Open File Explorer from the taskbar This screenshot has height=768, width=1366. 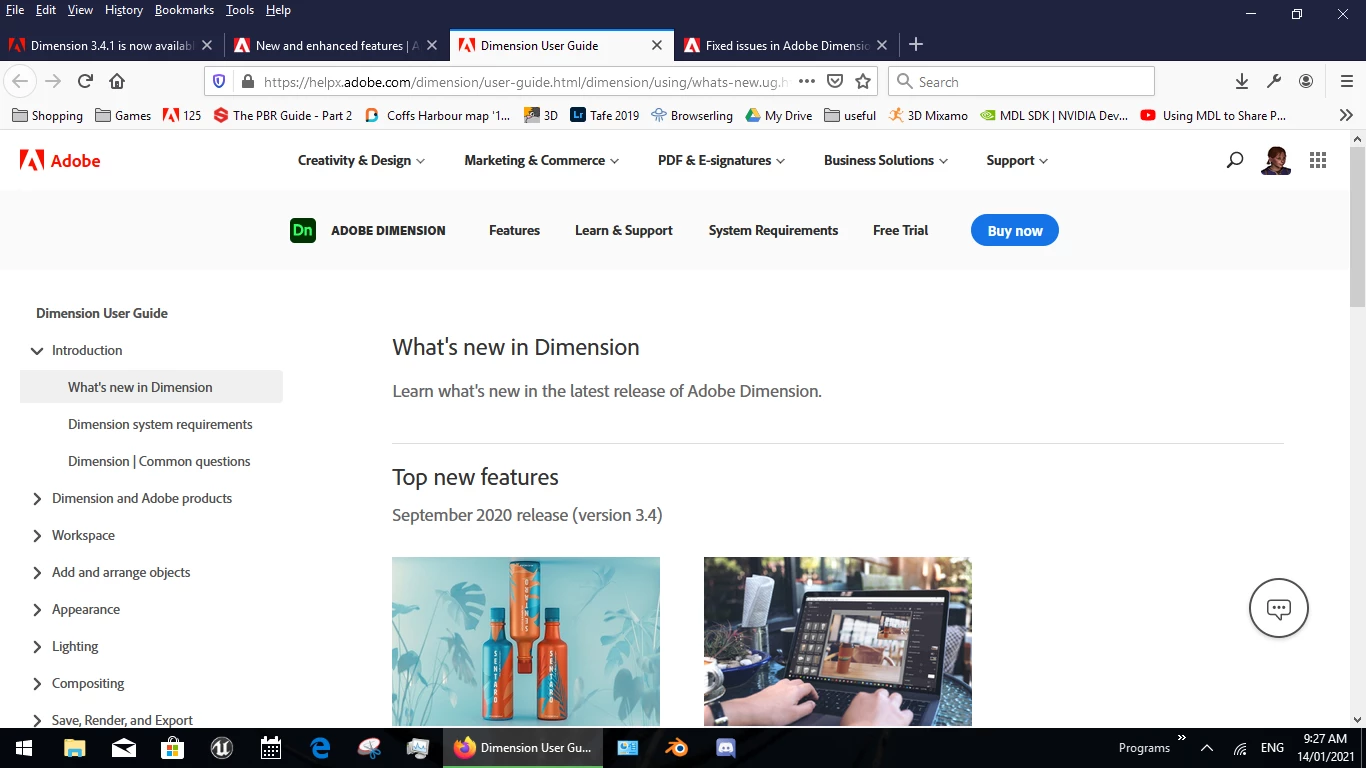tap(75, 747)
